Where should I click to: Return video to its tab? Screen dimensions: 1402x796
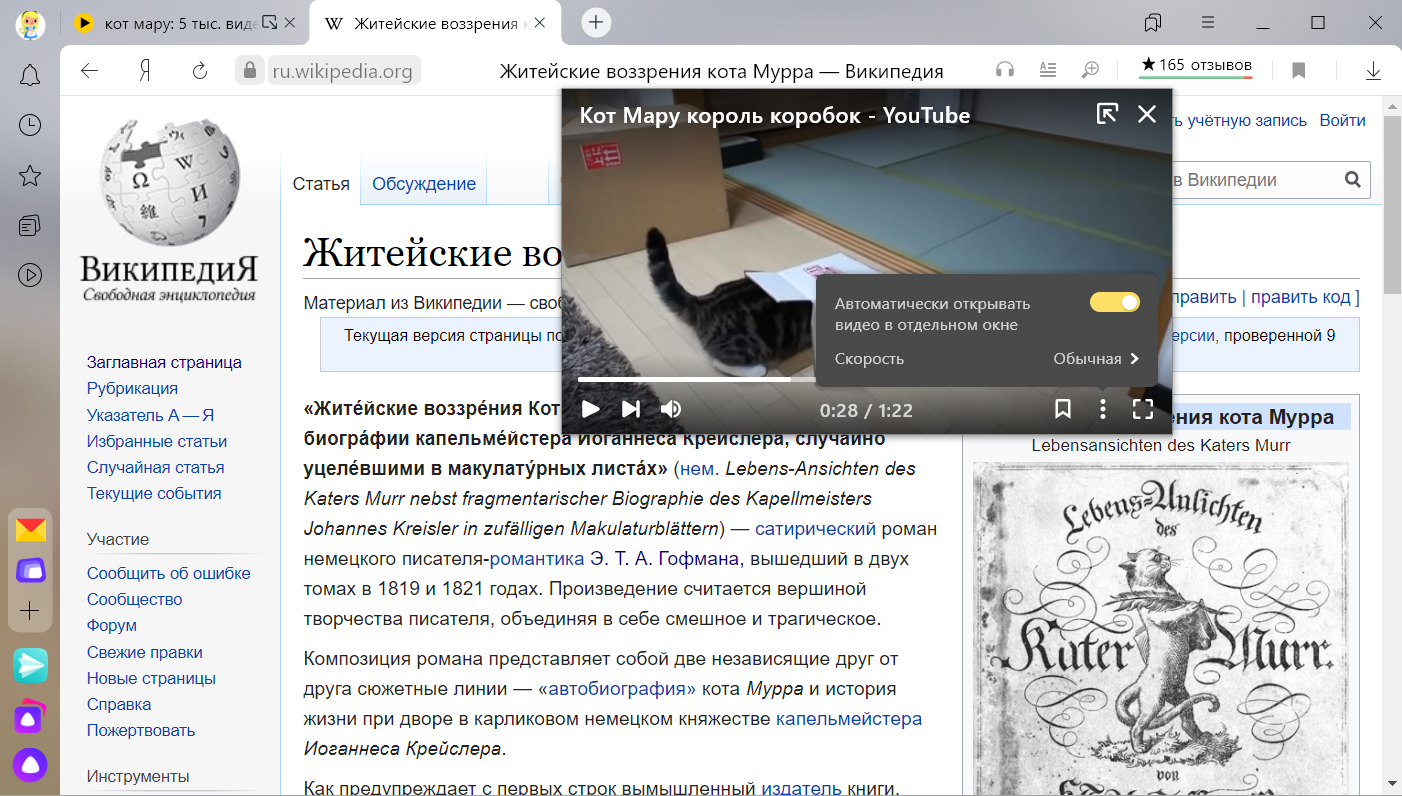pyautogui.click(x=1107, y=114)
